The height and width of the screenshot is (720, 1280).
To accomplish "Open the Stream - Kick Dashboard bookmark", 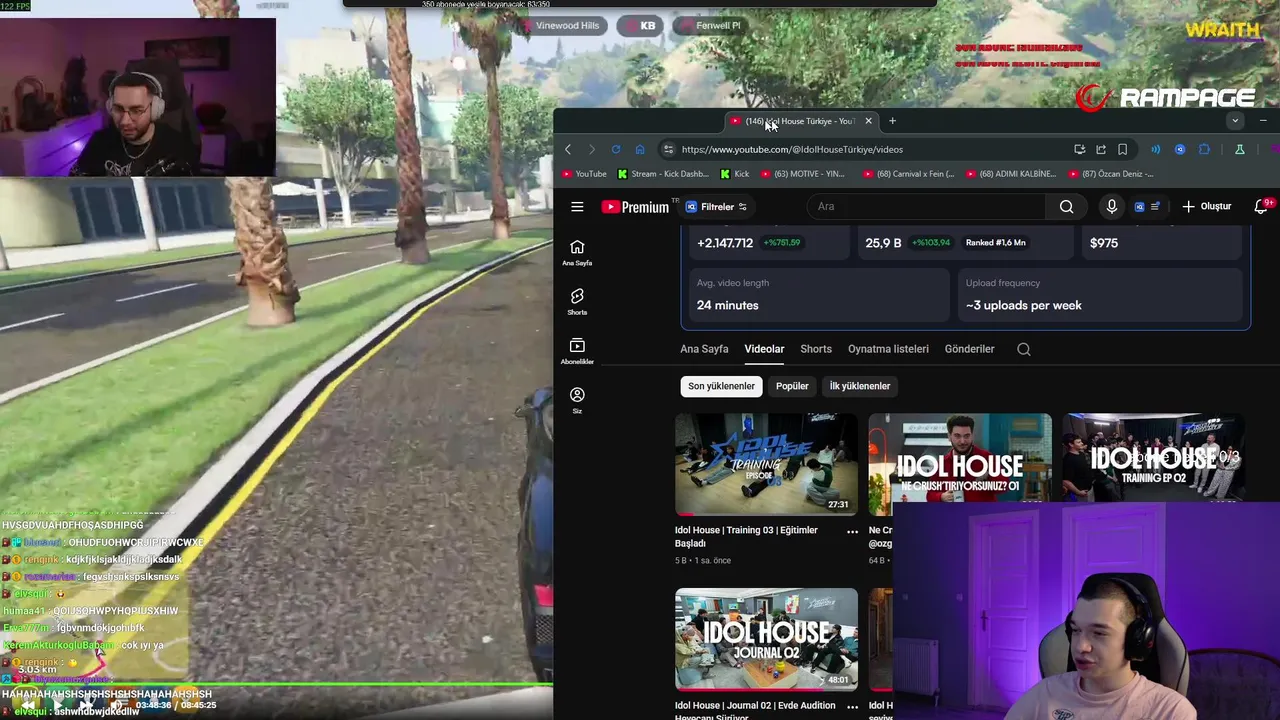I will 663,174.
